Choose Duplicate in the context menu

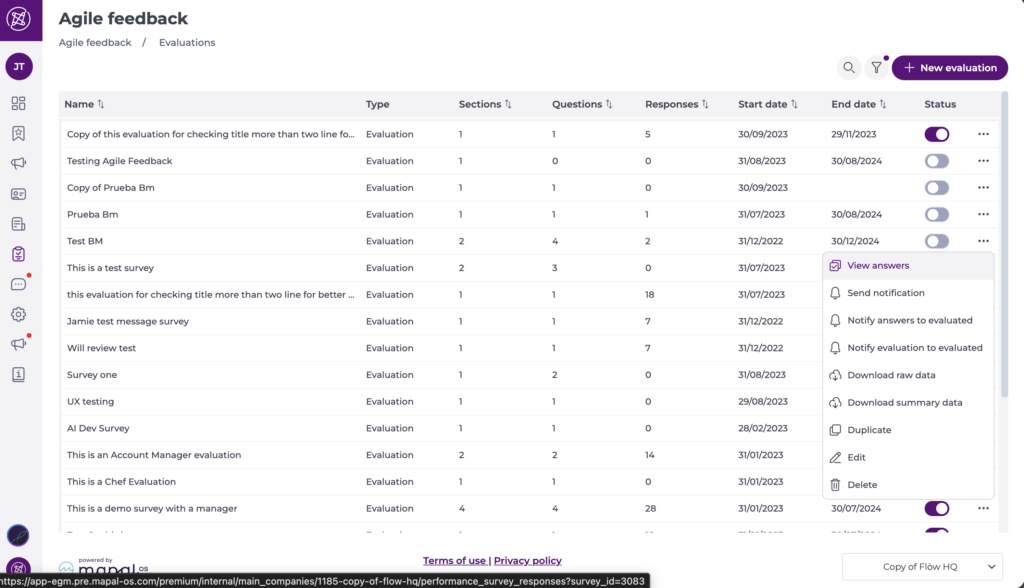pos(869,430)
